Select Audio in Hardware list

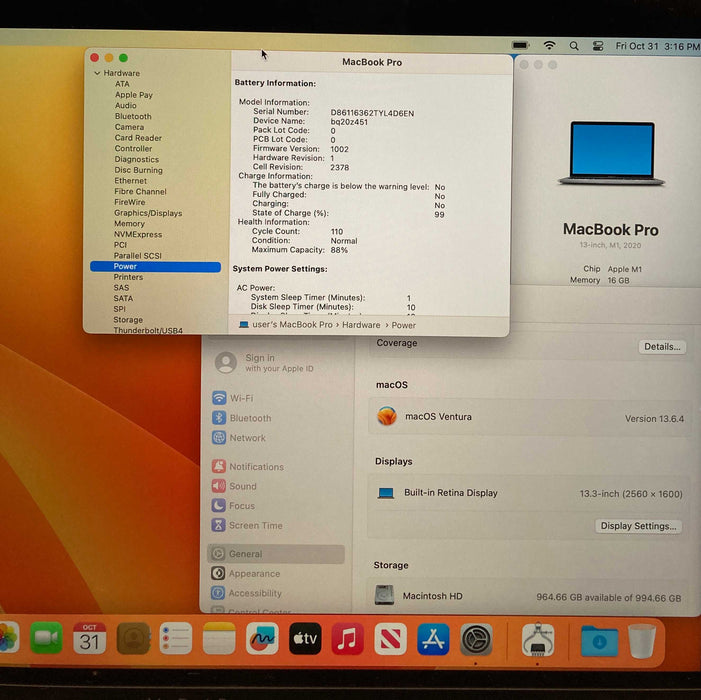[x=126, y=105]
